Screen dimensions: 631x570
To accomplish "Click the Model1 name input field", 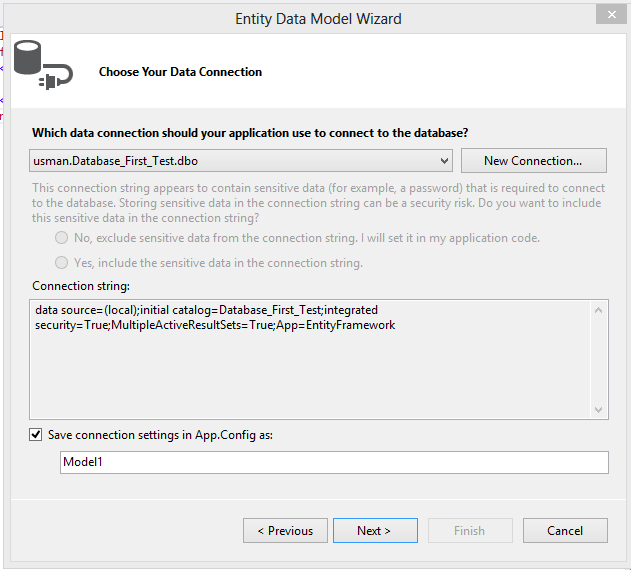I will [x=334, y=462].
